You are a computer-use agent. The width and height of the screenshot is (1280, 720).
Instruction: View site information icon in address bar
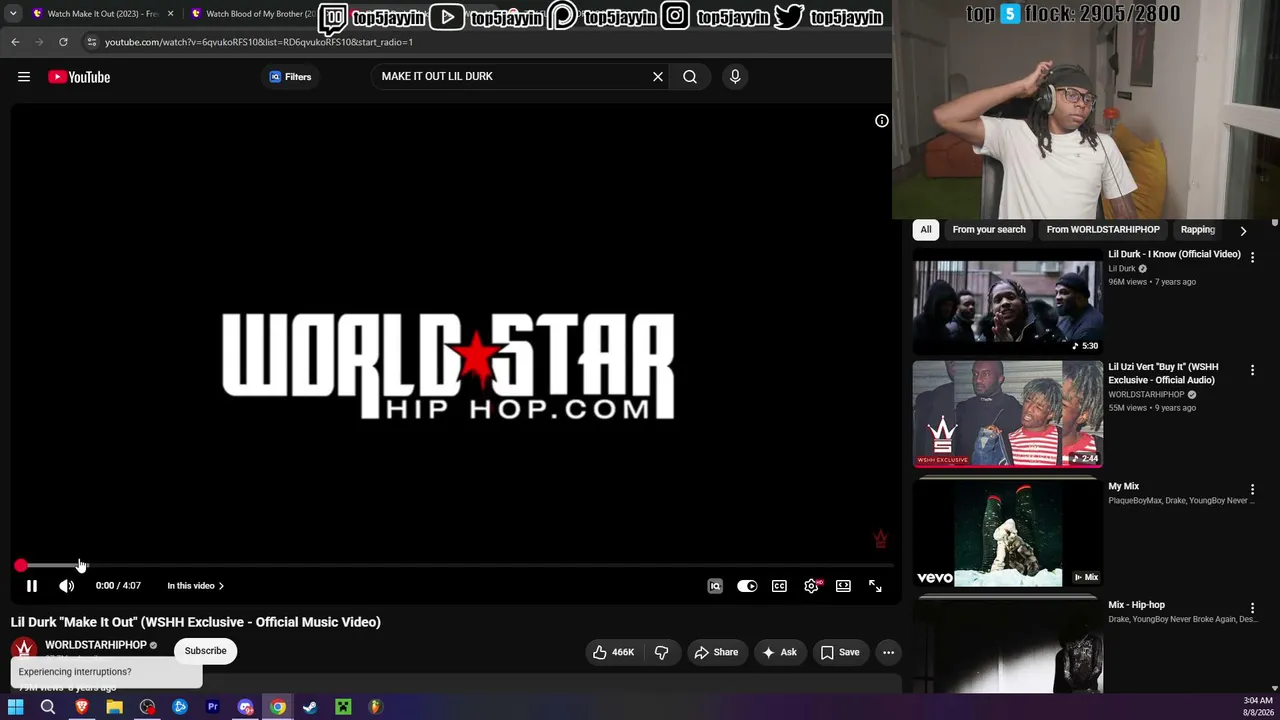pos(91,42)
